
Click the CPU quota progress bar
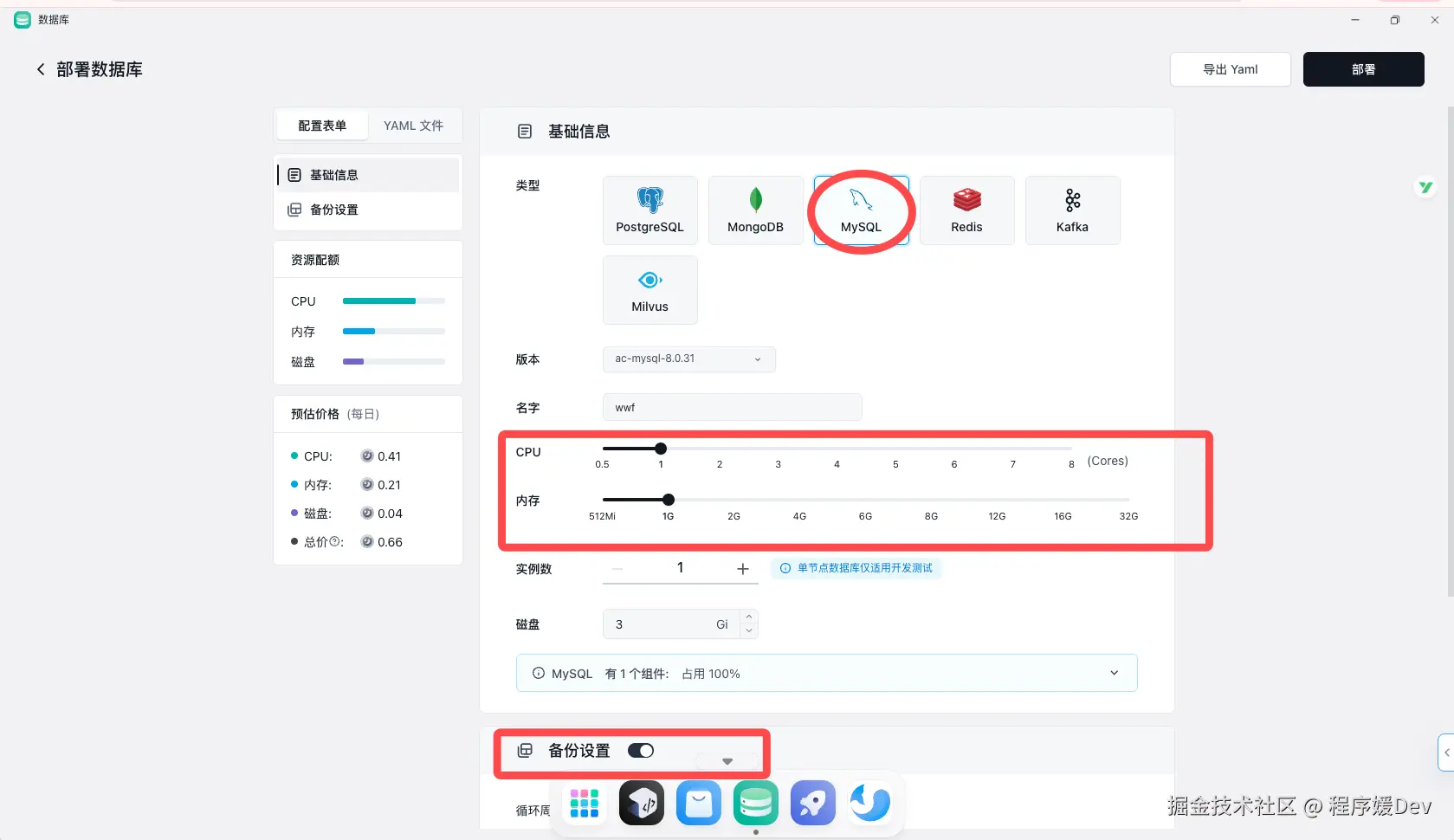pos(394,301)
